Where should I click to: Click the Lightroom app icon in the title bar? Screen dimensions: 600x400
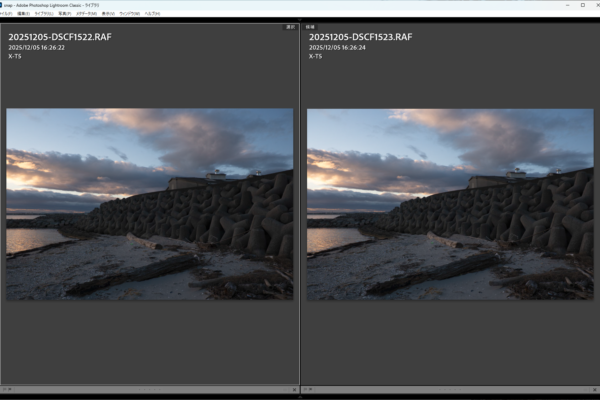click(x=4, y=5)
